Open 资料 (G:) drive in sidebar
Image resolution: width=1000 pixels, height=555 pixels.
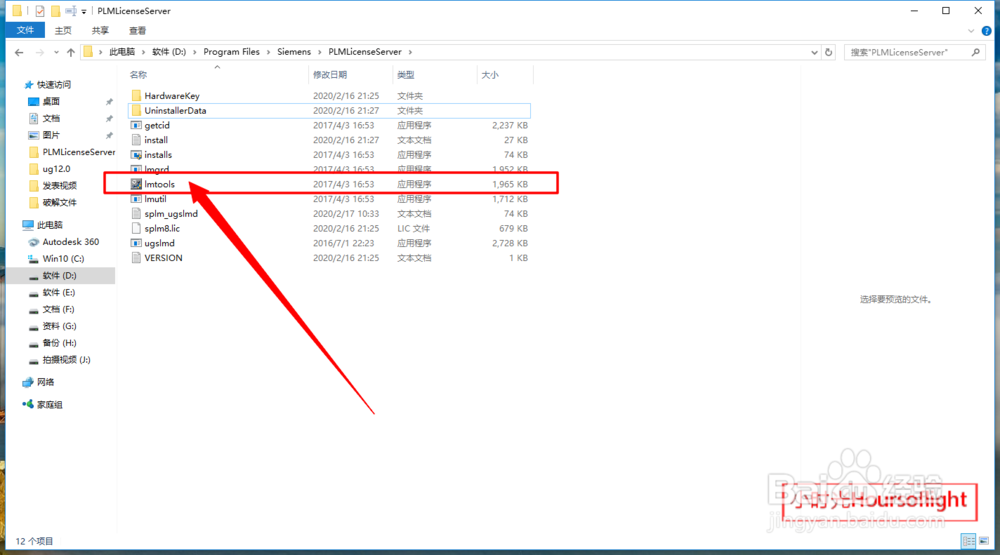tap(59, 326)
